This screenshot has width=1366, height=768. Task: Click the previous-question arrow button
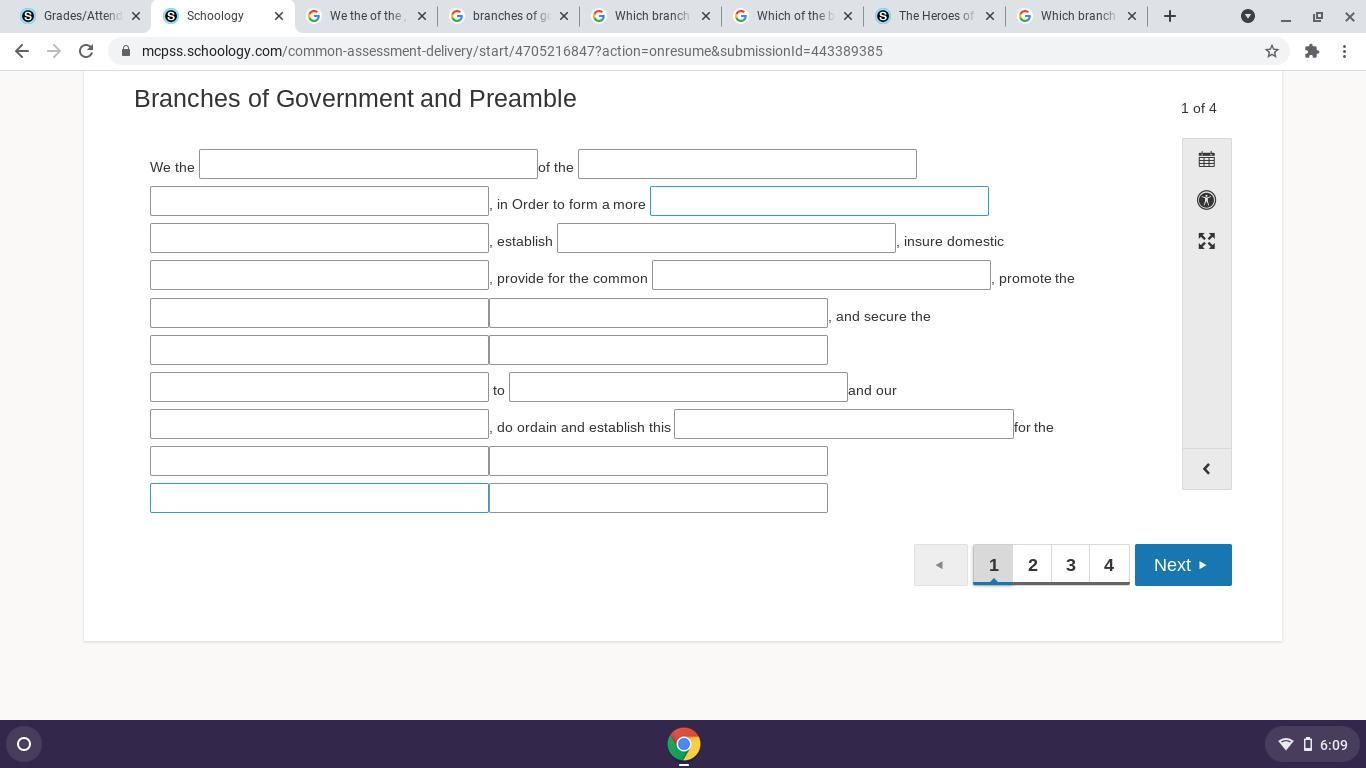(940, 565)
